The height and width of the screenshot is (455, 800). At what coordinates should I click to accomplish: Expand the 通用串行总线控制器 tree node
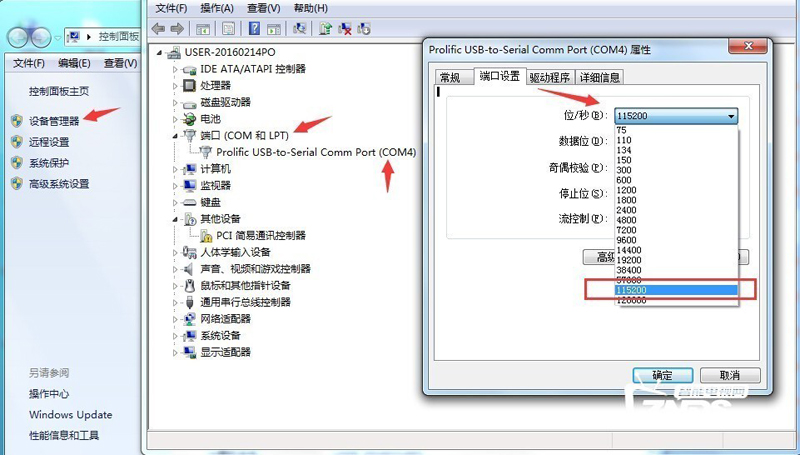[x=175, y=302]
